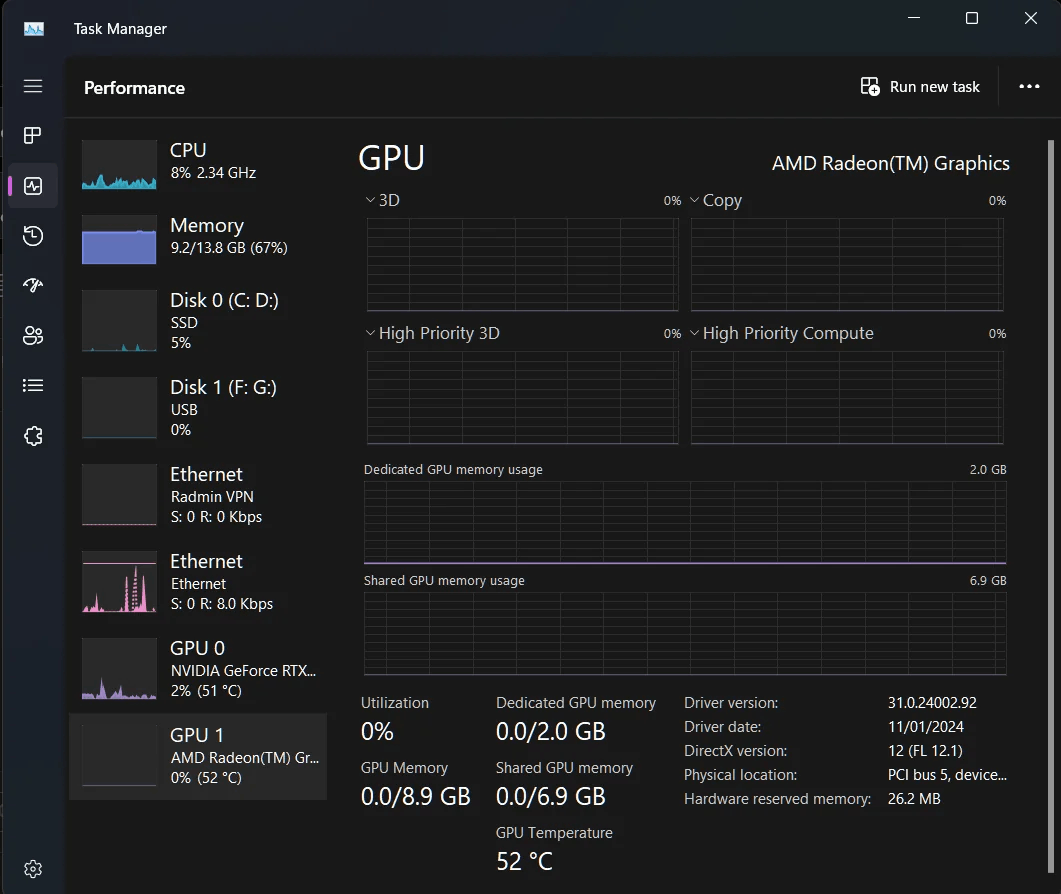Image resolution: width=1061 pixels, height=894 pixels.
Task: Click Dedicated GPU memory usage graph
Action: coord(685,522)
